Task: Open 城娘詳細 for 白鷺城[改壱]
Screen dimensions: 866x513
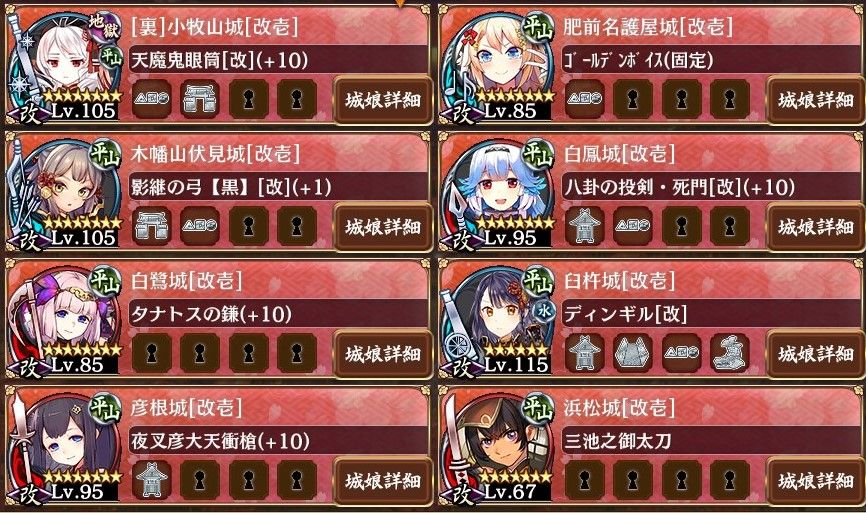Action: [383, 354]
